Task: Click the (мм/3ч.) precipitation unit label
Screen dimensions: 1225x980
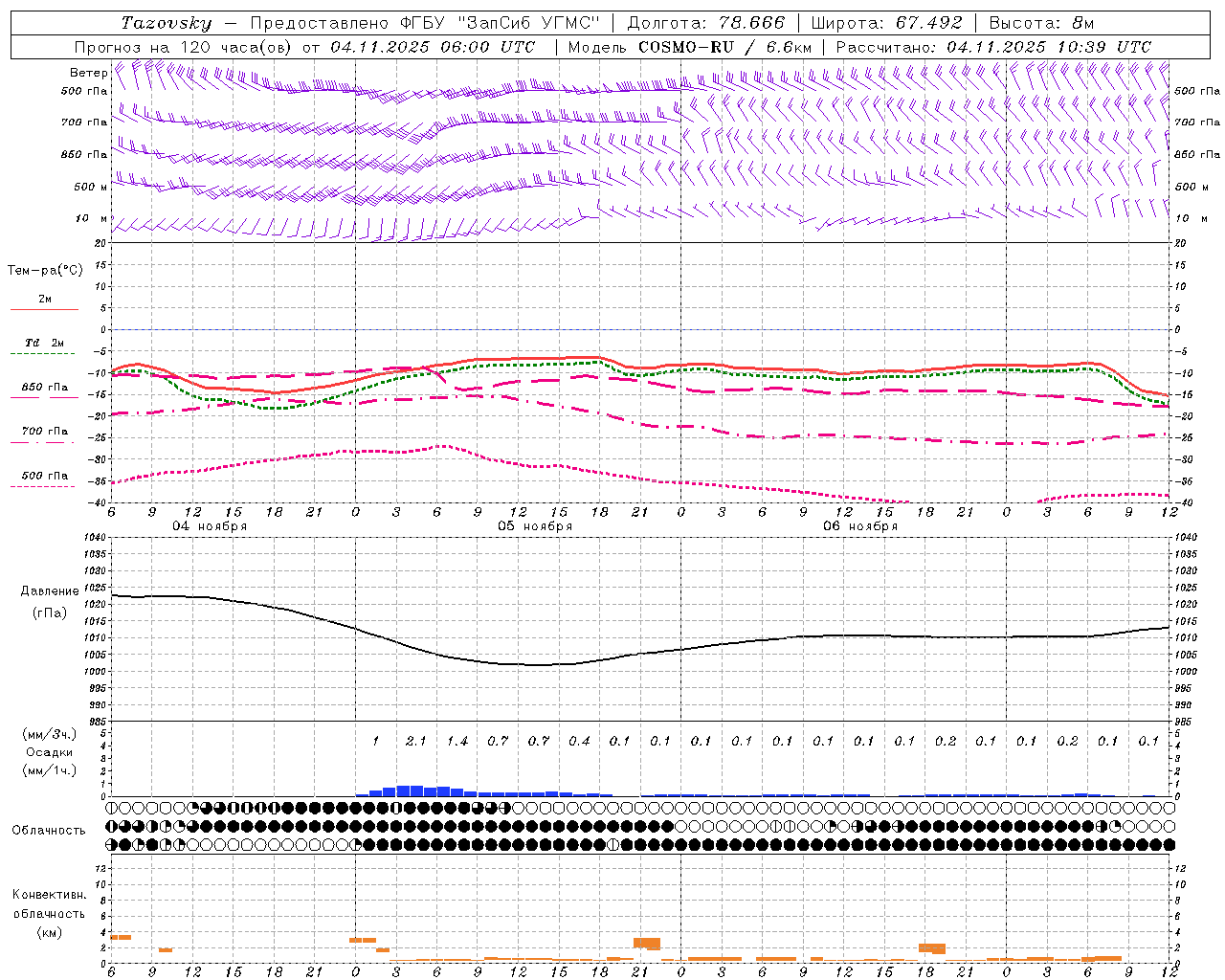Action: pyautogui.click(x=50, y=734)
